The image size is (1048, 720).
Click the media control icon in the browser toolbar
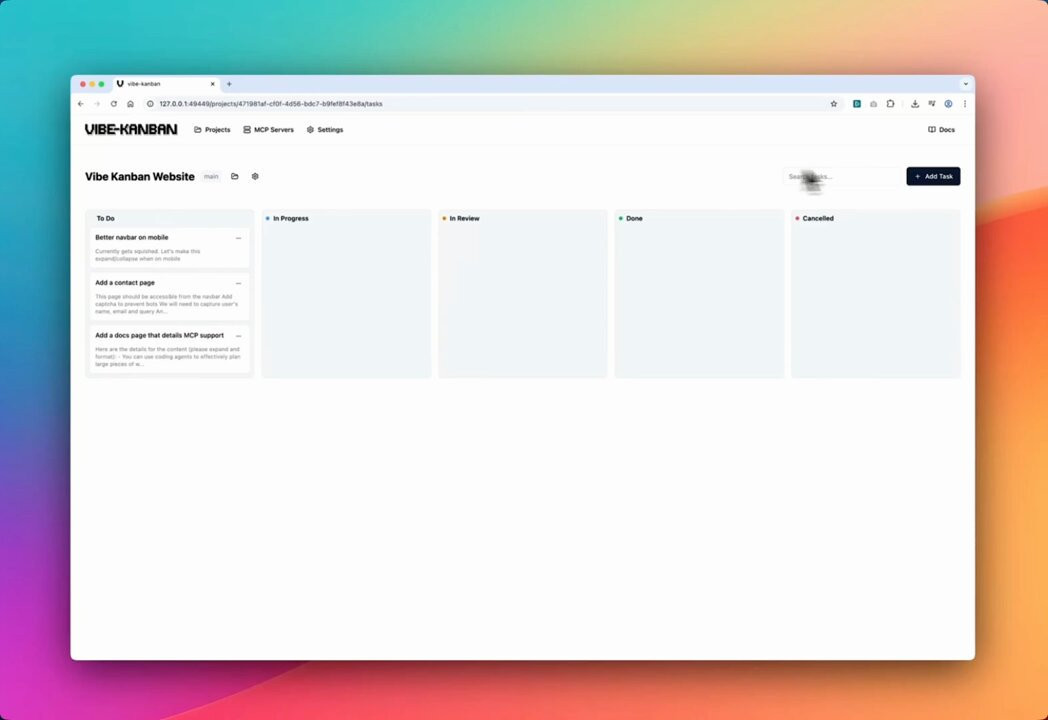point(932,104)
